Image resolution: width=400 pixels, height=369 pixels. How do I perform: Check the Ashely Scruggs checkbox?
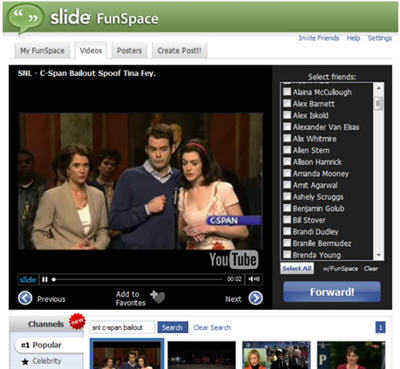(287, 197)
